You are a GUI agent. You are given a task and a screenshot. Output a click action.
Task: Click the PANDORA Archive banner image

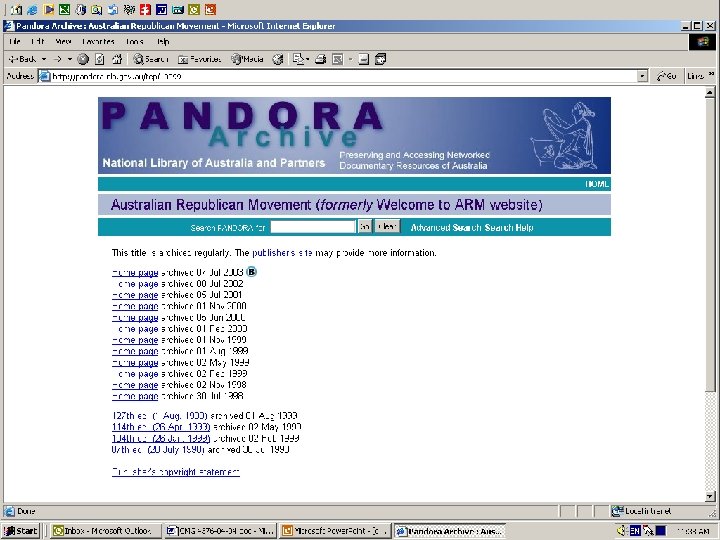pyautogui.click(x=354, y=135)
